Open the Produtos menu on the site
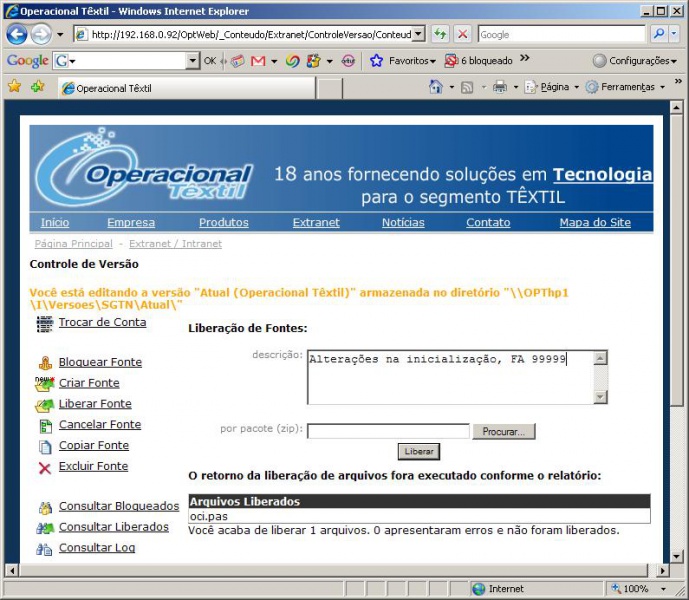The image size is (689, 600). coord(223,222)
